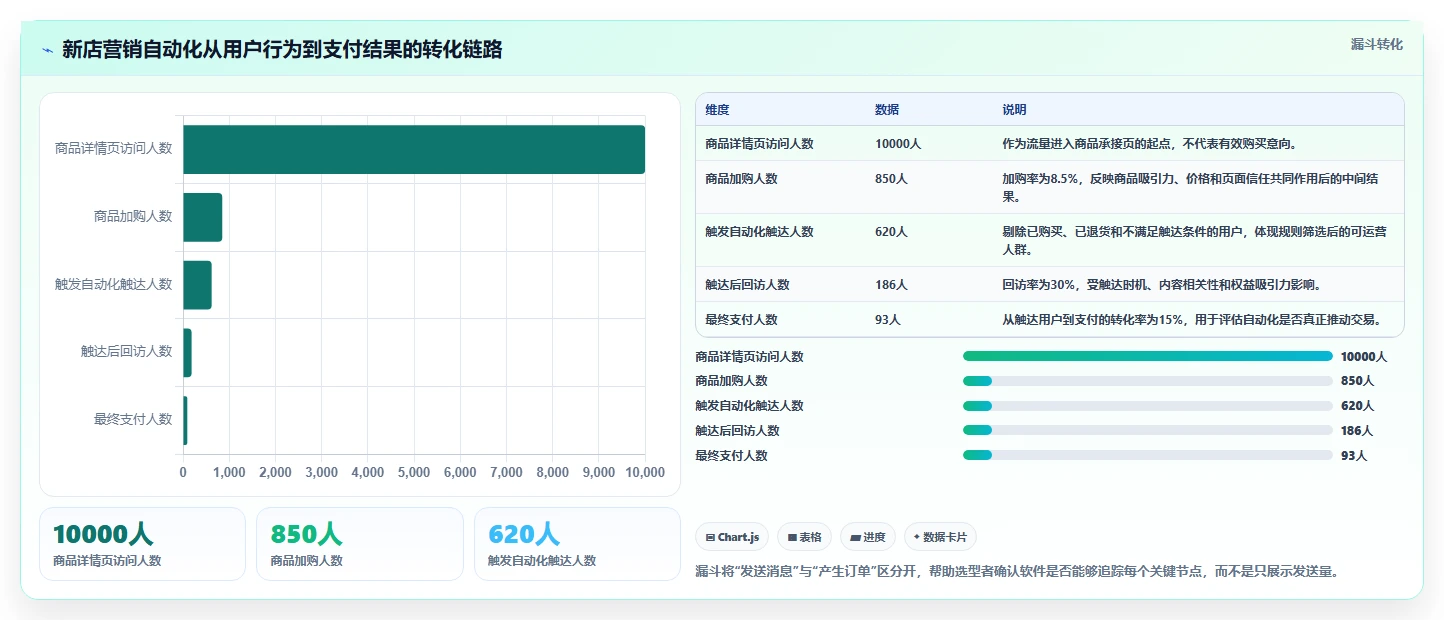
Task: Click chart axis label 最终支付人数
Action: (133, 419)
